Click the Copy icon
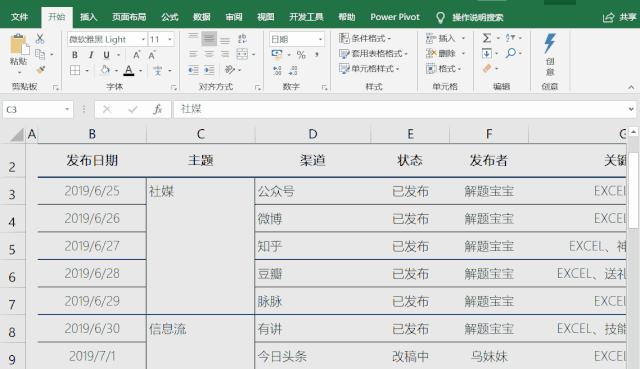Screen dimensions: 640x369 (x=40, y=54)
